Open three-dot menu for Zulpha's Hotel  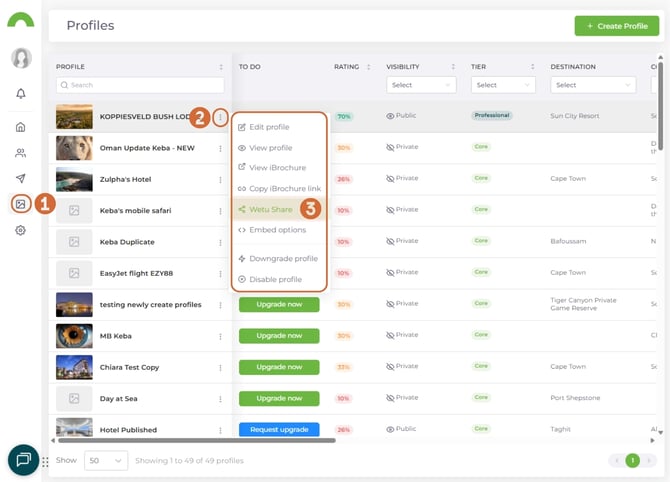220,179
